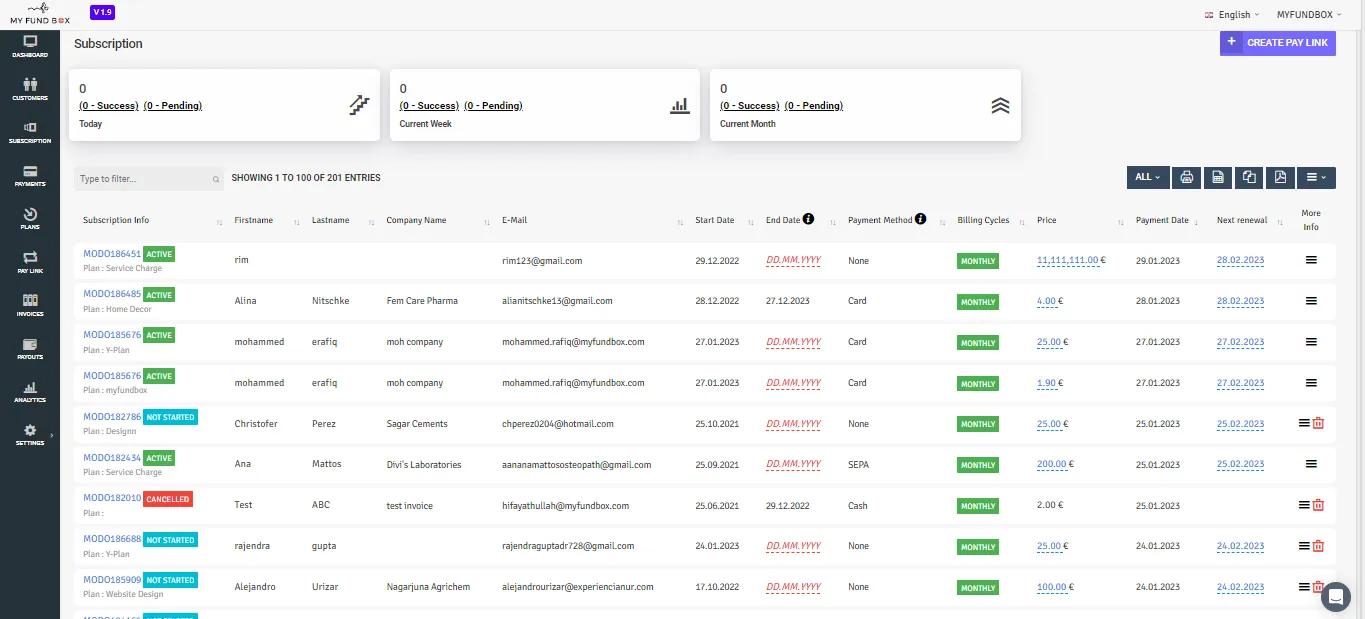Delete the Christofer Perez subscription

(1318, 423)
